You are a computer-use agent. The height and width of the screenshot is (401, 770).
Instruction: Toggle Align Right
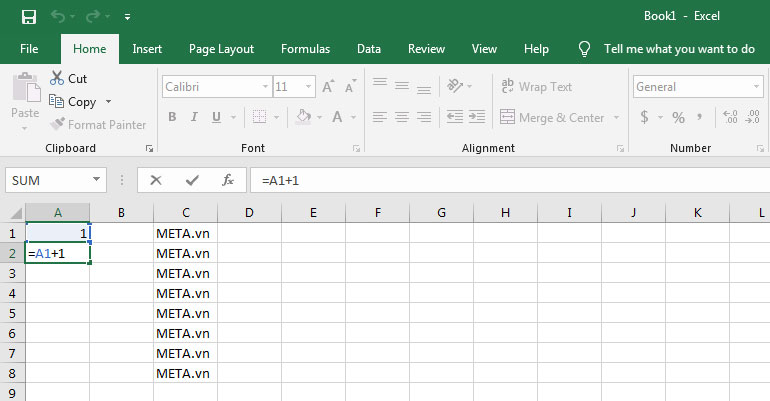[424, 117]
